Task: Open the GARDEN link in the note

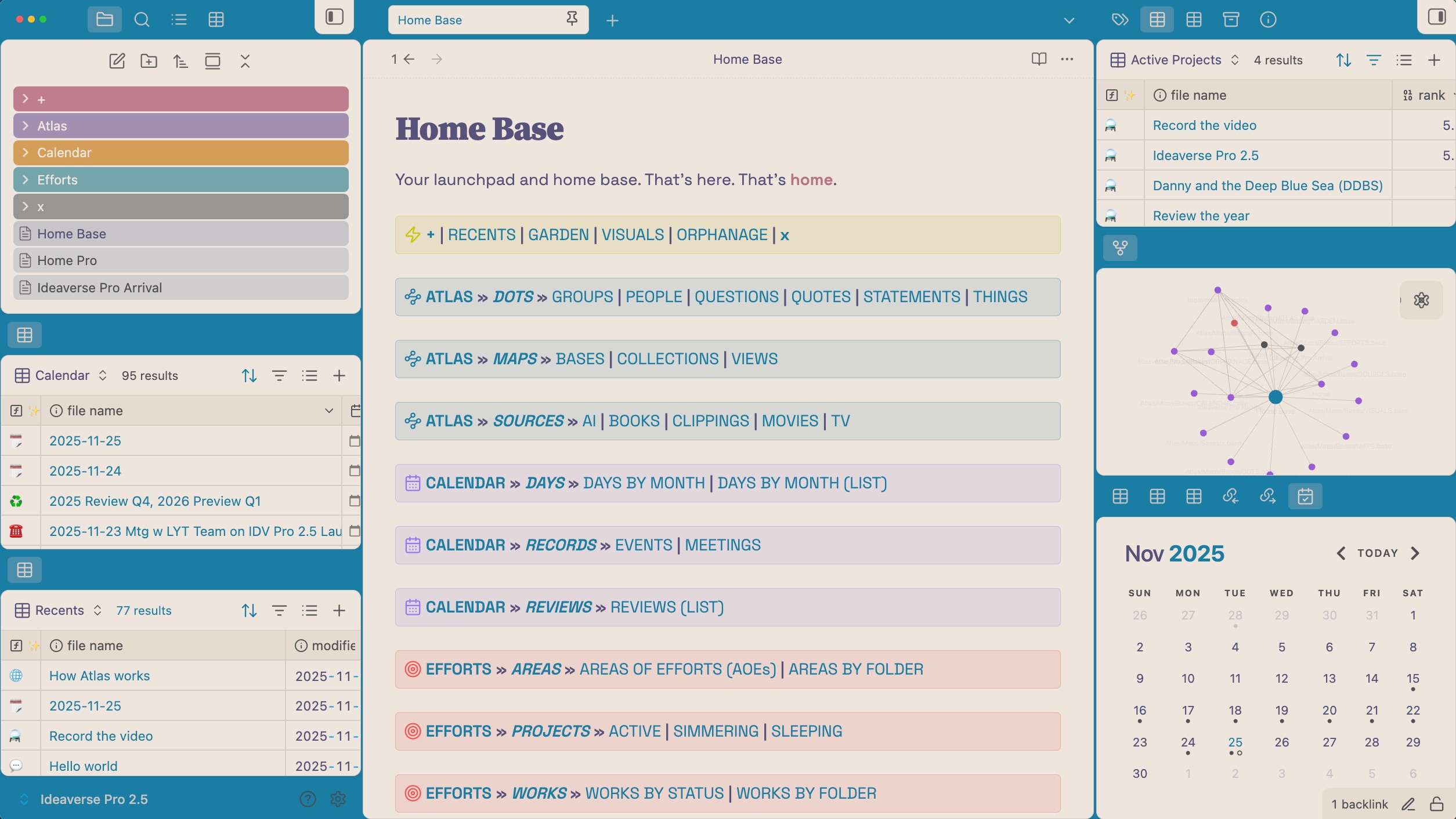Action: [558, 235]
